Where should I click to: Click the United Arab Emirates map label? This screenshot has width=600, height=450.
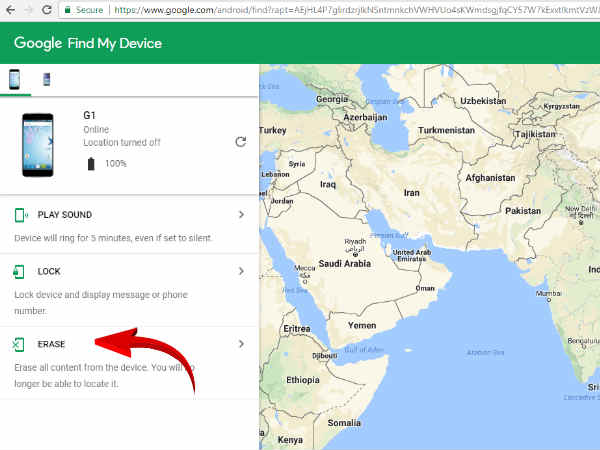click(x=412, y=256)
